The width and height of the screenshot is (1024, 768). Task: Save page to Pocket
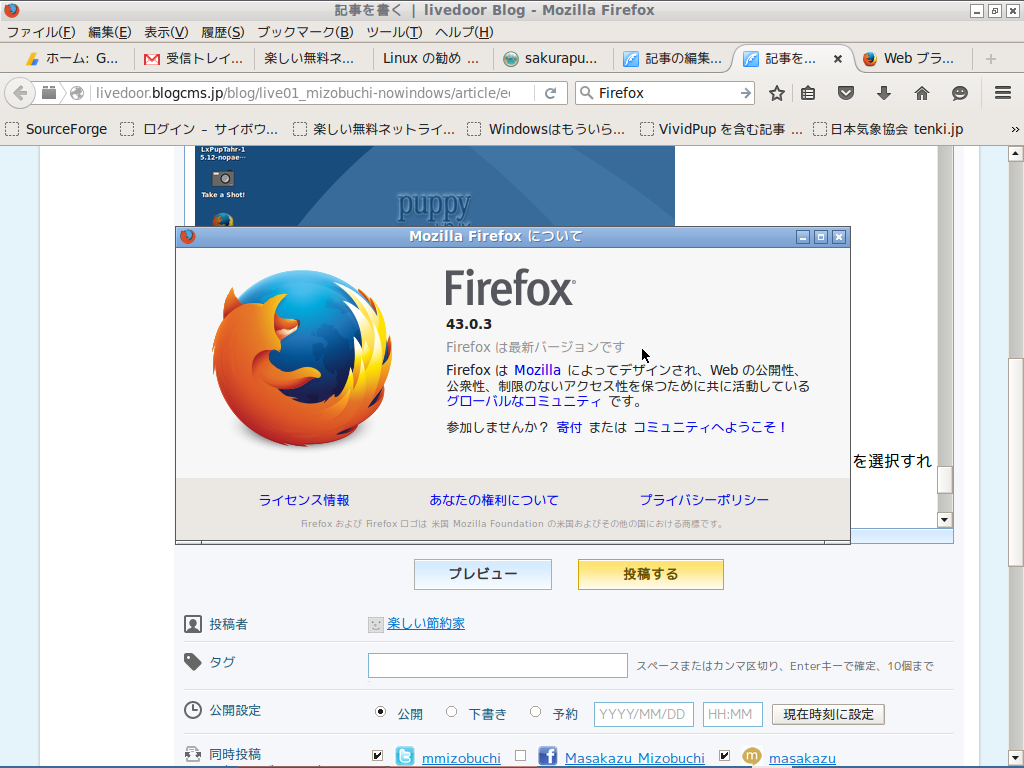pyautogui.click(x=846, y=93)
